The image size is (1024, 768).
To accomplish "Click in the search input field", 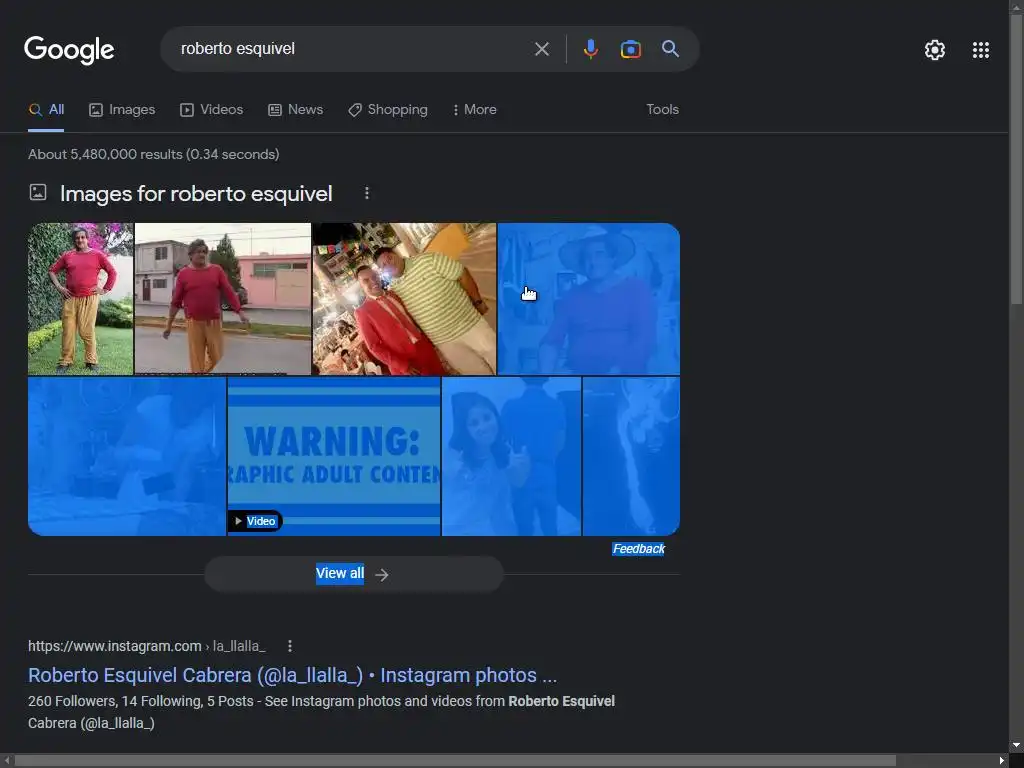I will point(353,49).
